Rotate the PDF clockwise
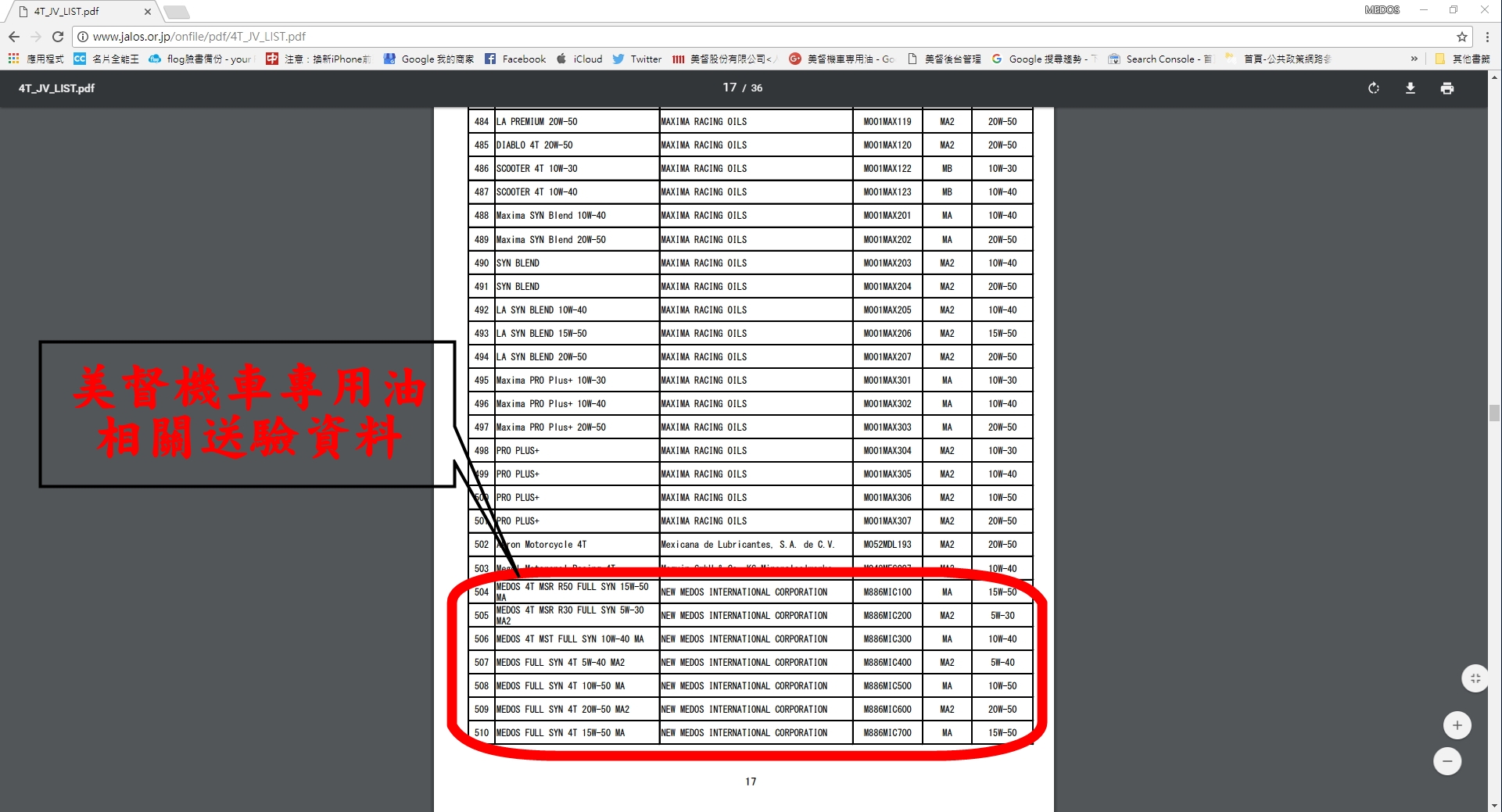 coord(1374,88)
